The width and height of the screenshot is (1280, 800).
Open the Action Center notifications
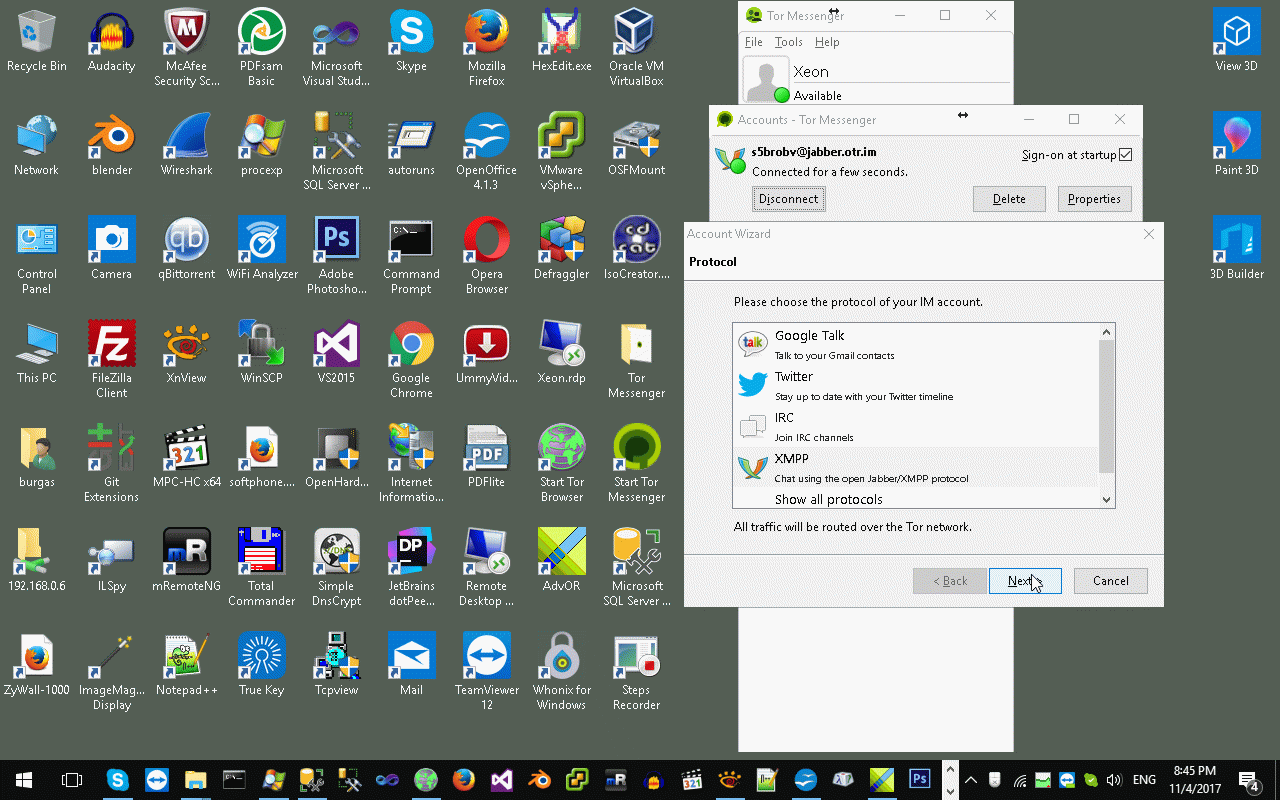1250,780
